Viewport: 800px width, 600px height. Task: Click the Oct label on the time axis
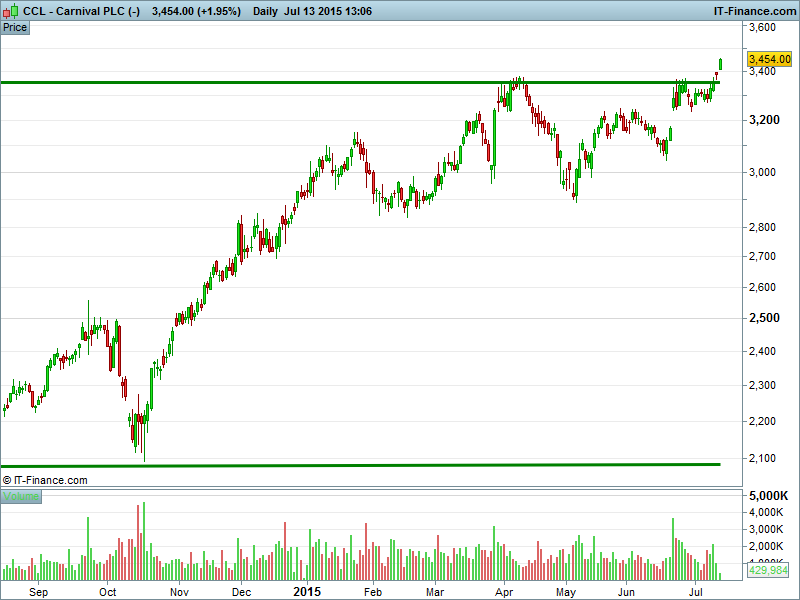(x=109, y=591)
